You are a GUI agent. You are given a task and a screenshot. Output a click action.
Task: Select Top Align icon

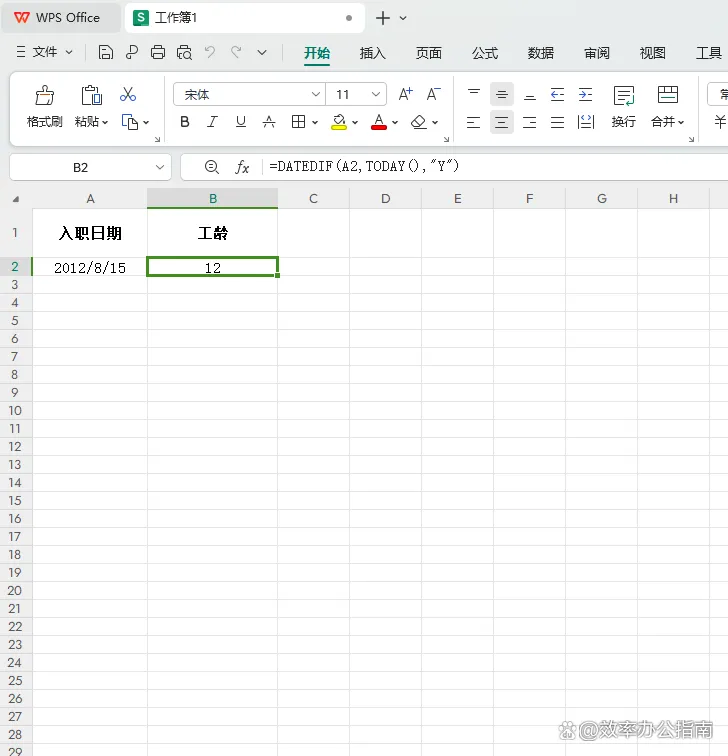pyautogui.click(x=474, y=94)
